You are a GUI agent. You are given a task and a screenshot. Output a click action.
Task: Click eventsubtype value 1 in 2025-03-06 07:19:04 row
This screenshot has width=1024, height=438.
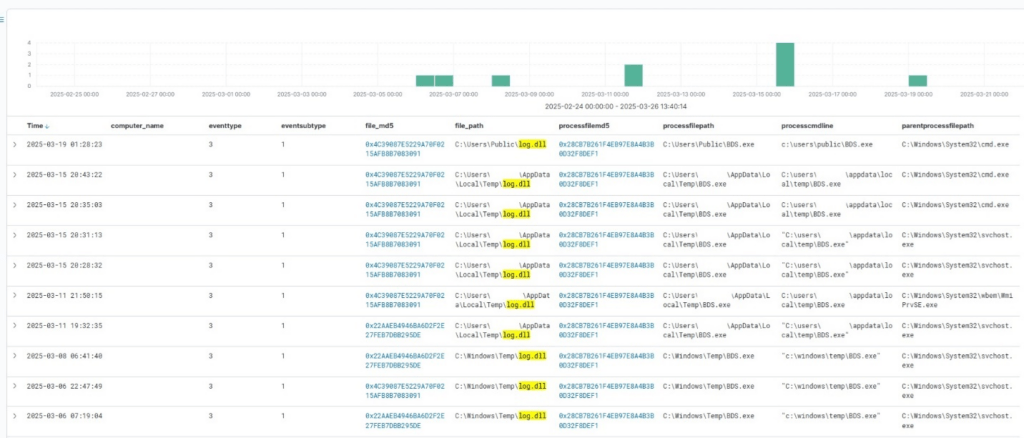pos(283,416)
